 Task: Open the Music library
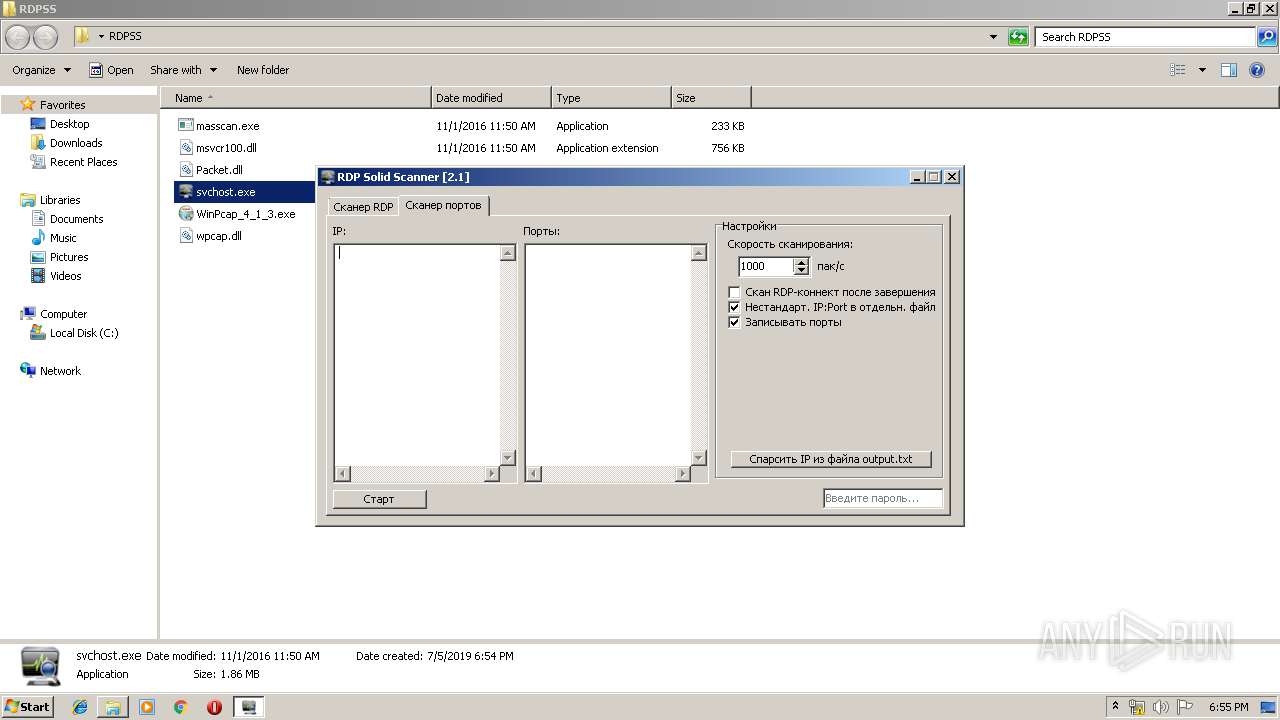pyautogui.click(x=53, y=238)
